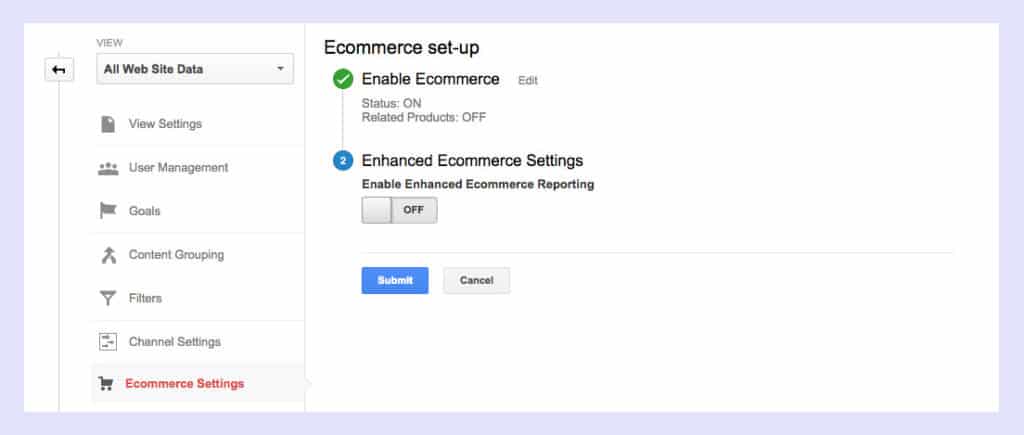Click the Ecommerce shopping cart icon
Viewport: 1024px width, 435px height.
point(106,383)
